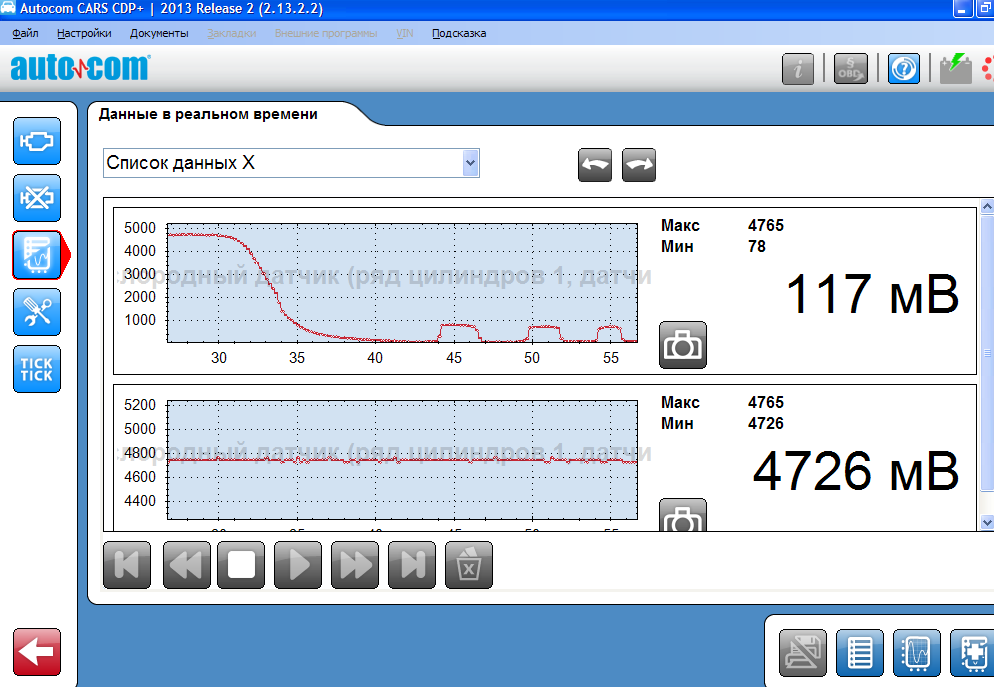
Task: Rewind the data playback
Action: 184,565
